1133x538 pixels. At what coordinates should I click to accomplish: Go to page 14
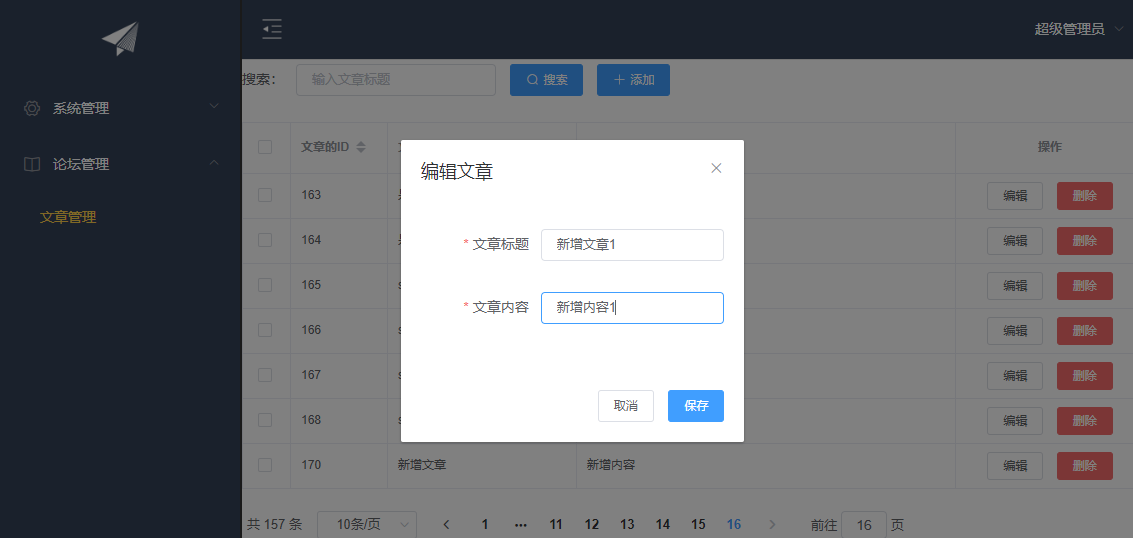click(x=663, y=525)
